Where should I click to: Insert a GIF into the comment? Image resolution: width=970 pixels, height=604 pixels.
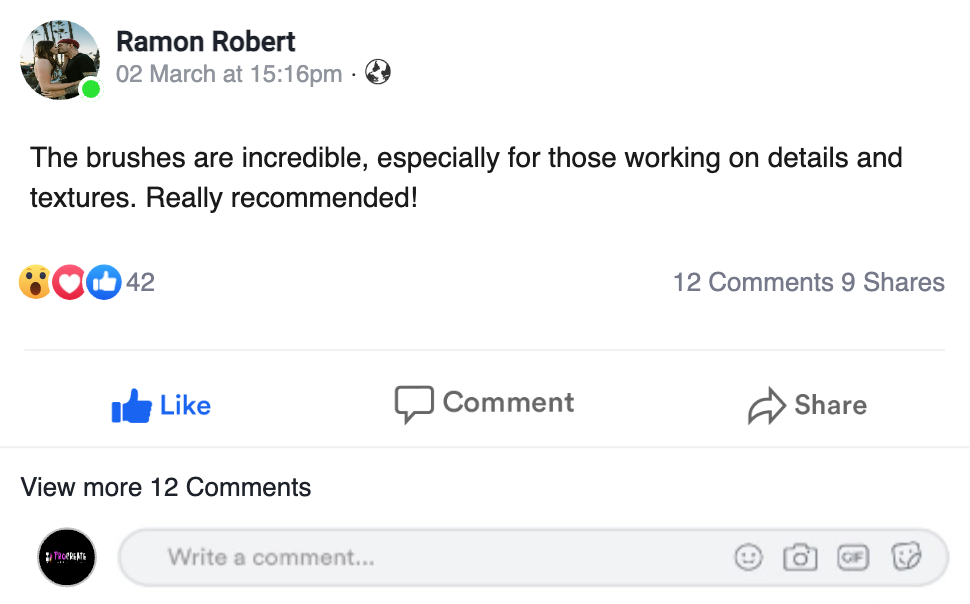[x=853, y=557]
